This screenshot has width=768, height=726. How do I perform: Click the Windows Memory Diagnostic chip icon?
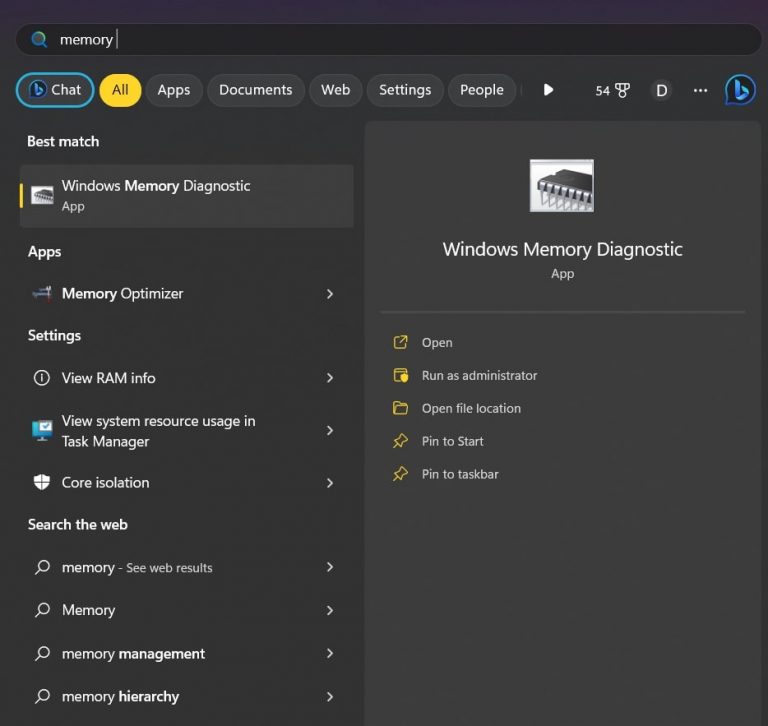43,195
